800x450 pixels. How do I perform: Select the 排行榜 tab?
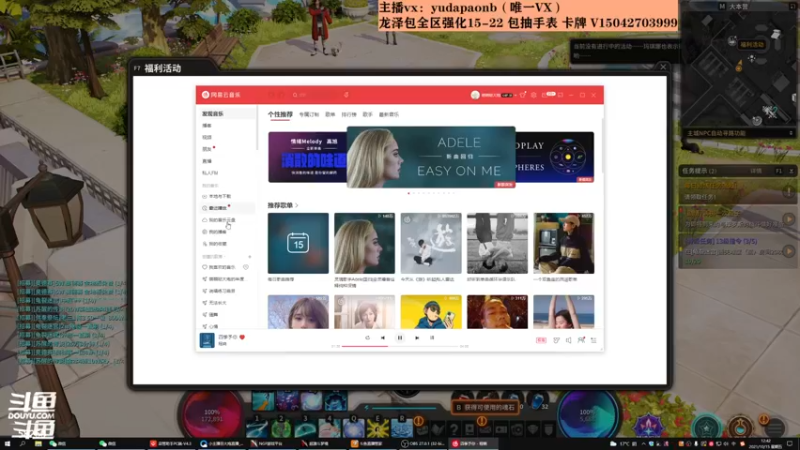click(x=349, y=115)
